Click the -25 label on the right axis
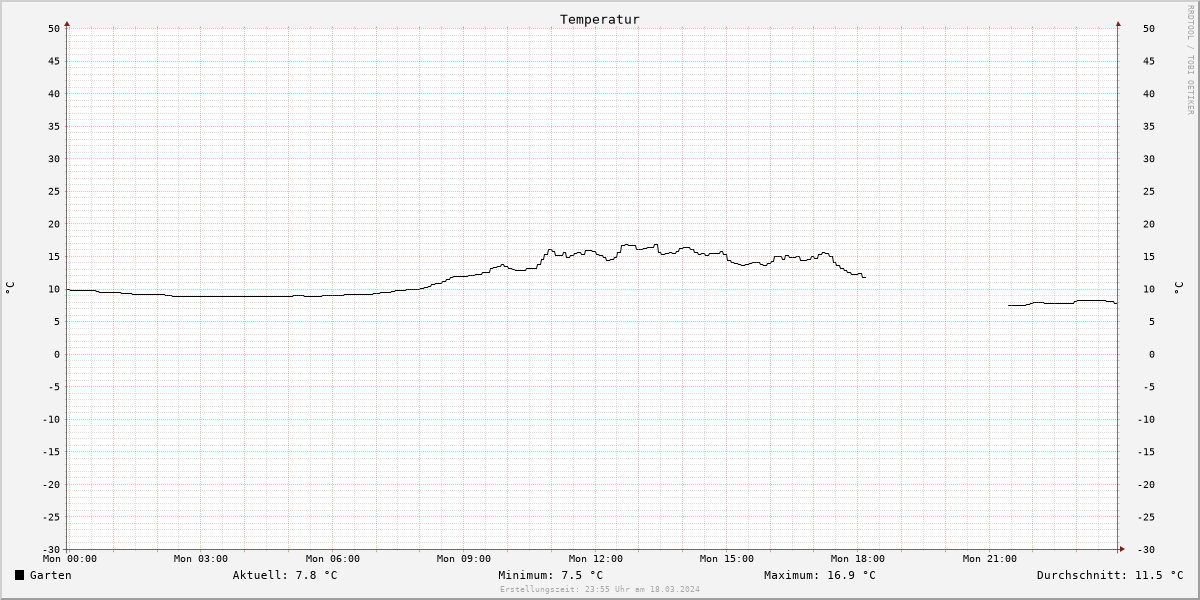 (x=1145, y=517)
